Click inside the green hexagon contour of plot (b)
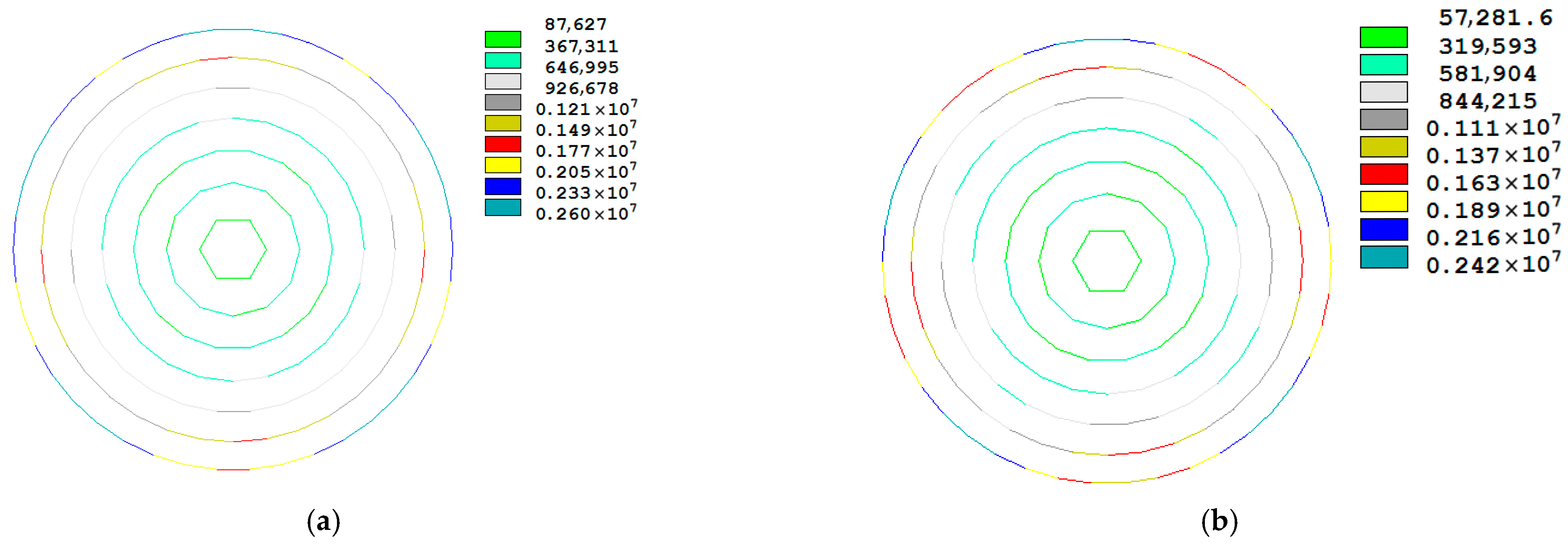This screenshot has height=546, width=1568. [x=1107, y=261]
